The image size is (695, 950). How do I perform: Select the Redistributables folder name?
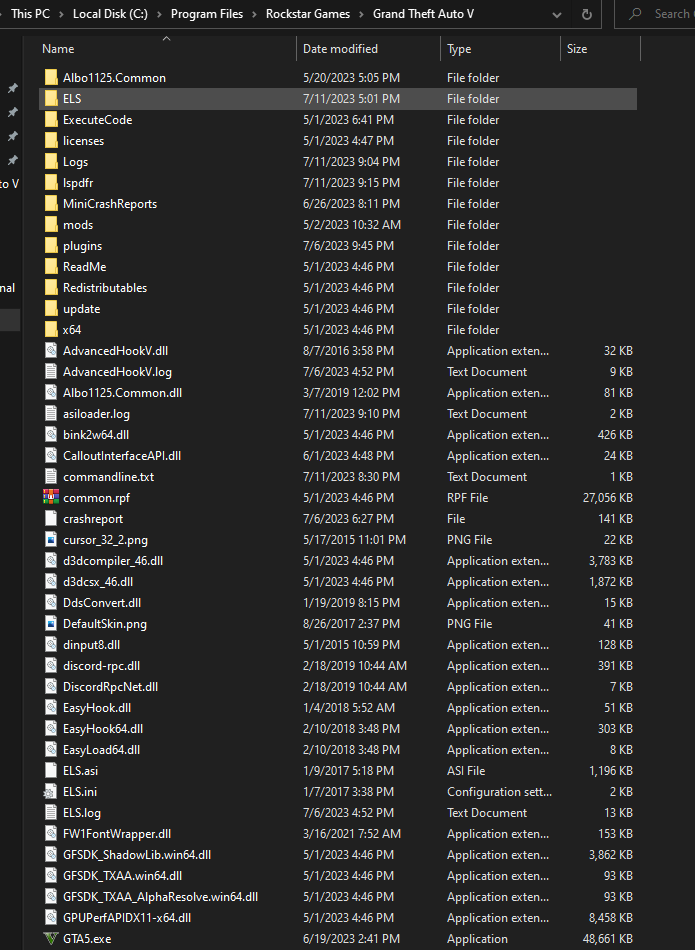[x=105, y=288]
